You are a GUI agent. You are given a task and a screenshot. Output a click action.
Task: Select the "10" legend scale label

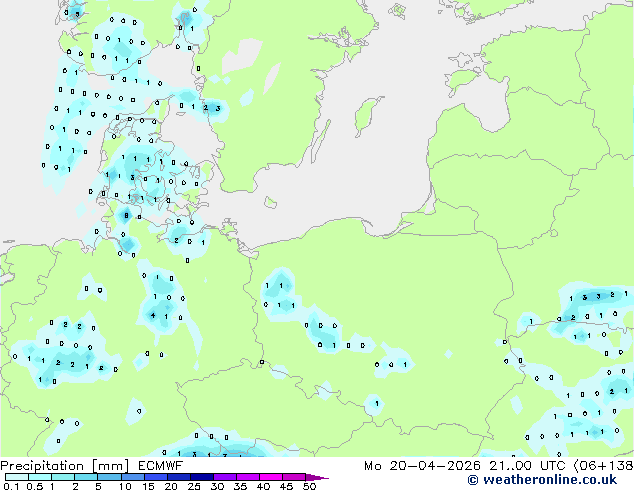point(125,486)
